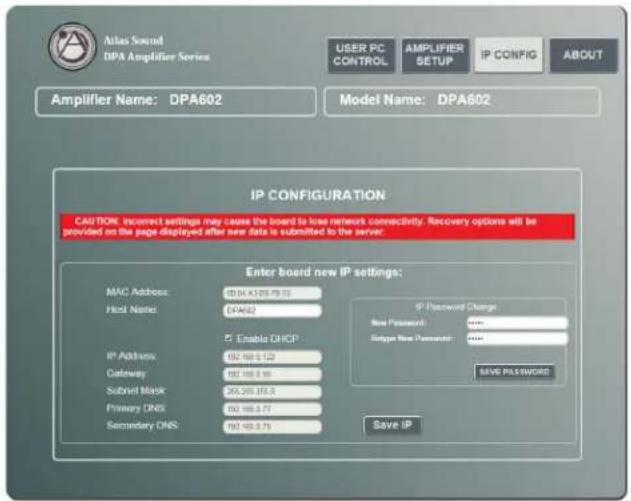Click the Model Name DPA602 box
Screen dimensions: 631x501
pos(462,101)
